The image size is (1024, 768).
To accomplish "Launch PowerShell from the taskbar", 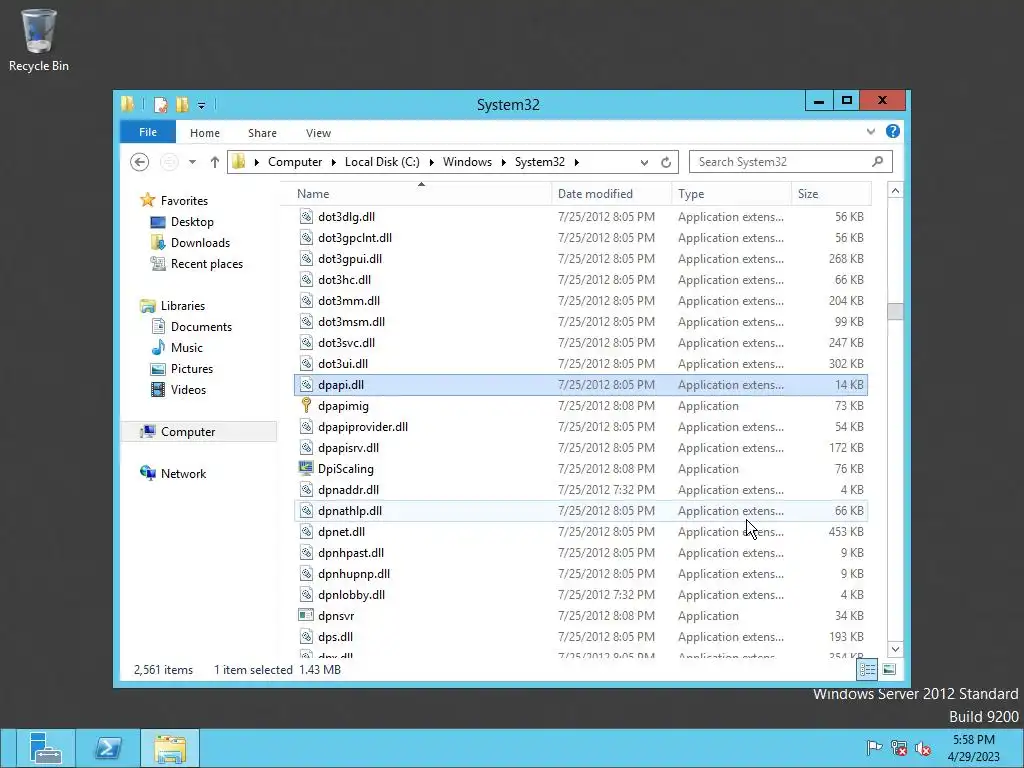I will click(x=108, y=748).
